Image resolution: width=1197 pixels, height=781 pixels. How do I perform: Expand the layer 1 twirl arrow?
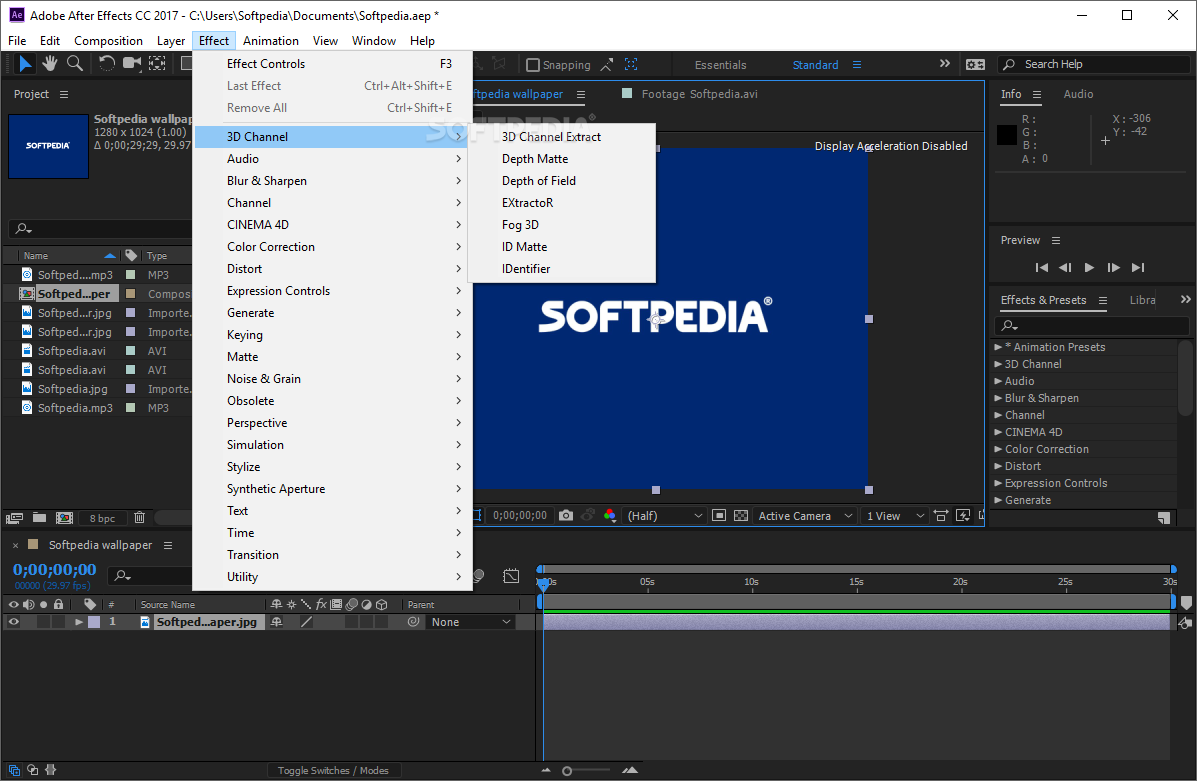[78, 622]
